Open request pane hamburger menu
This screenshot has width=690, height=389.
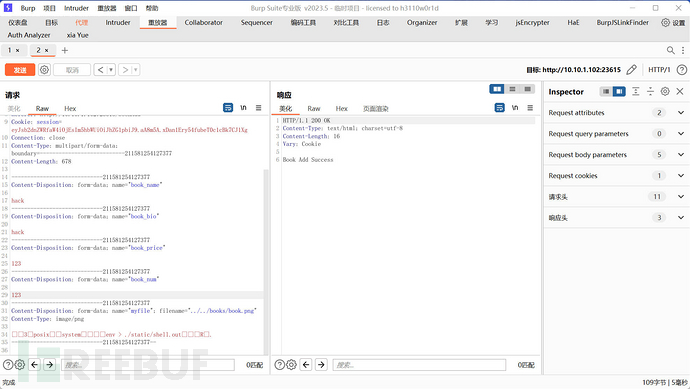259,107
